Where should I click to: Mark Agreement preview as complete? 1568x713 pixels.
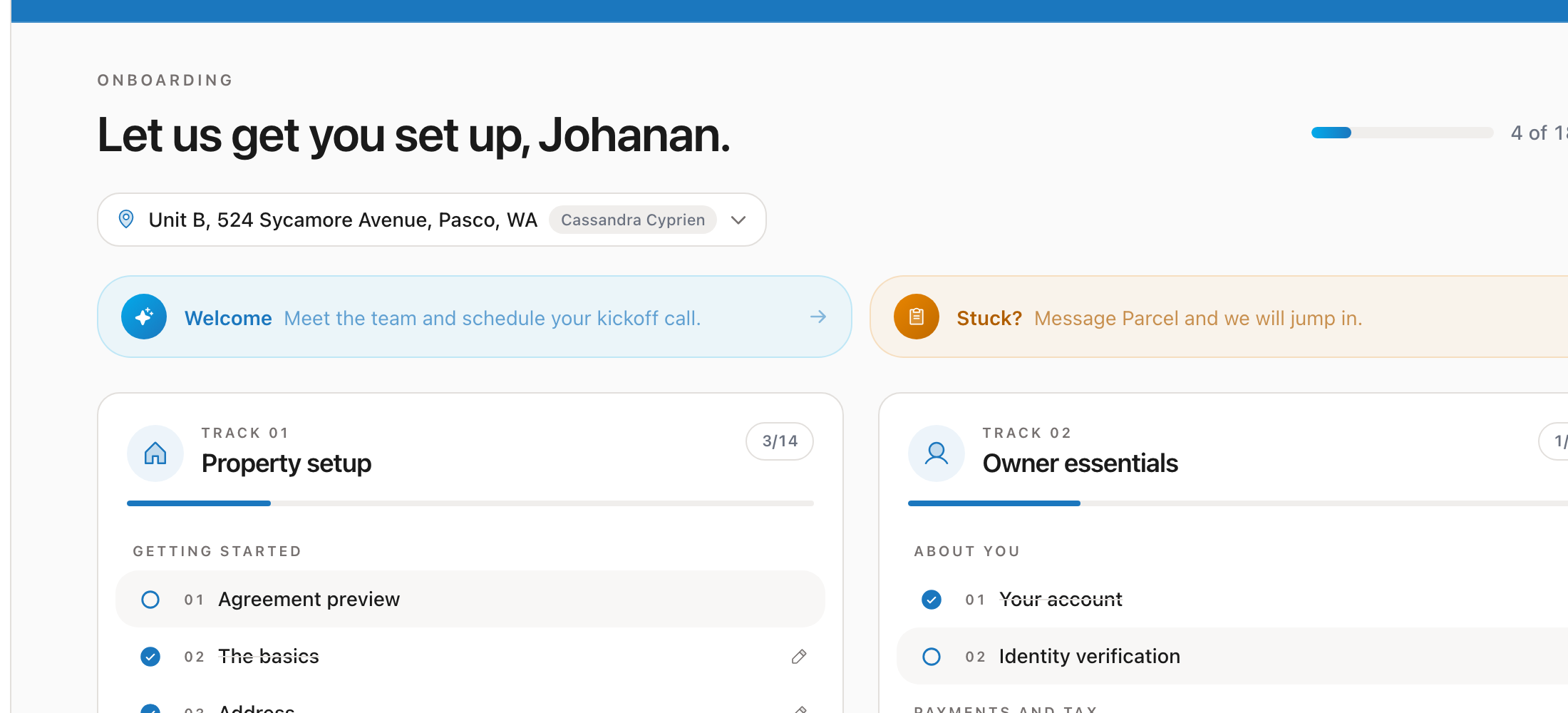[150, 599]
